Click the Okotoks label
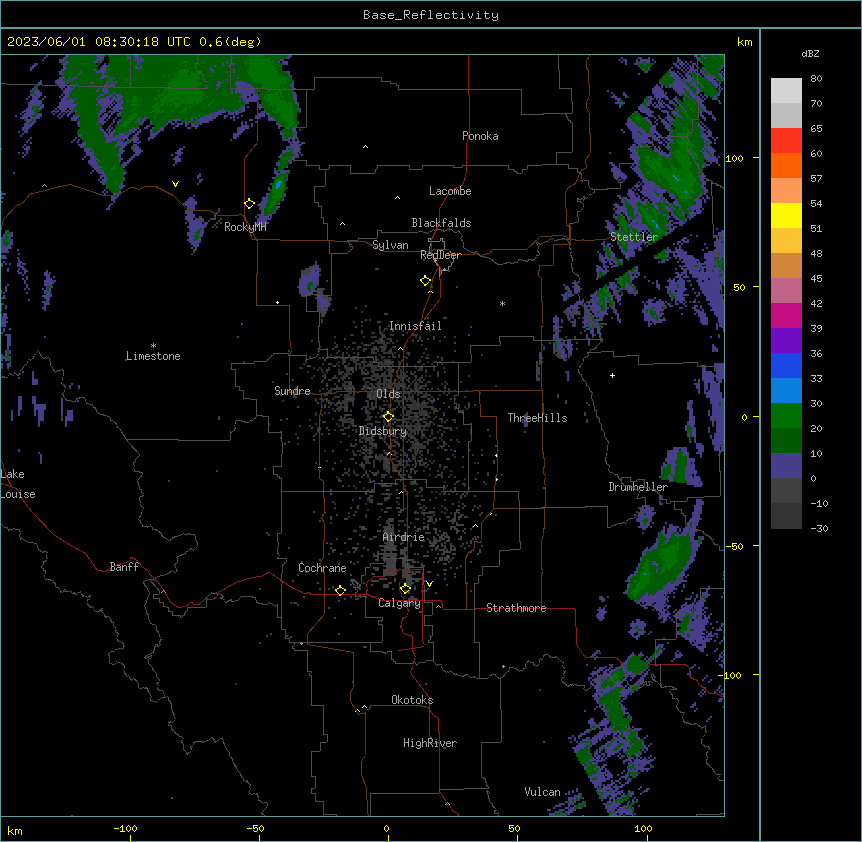This screenshot has height=842, width=862. click(x=412, y=700)
